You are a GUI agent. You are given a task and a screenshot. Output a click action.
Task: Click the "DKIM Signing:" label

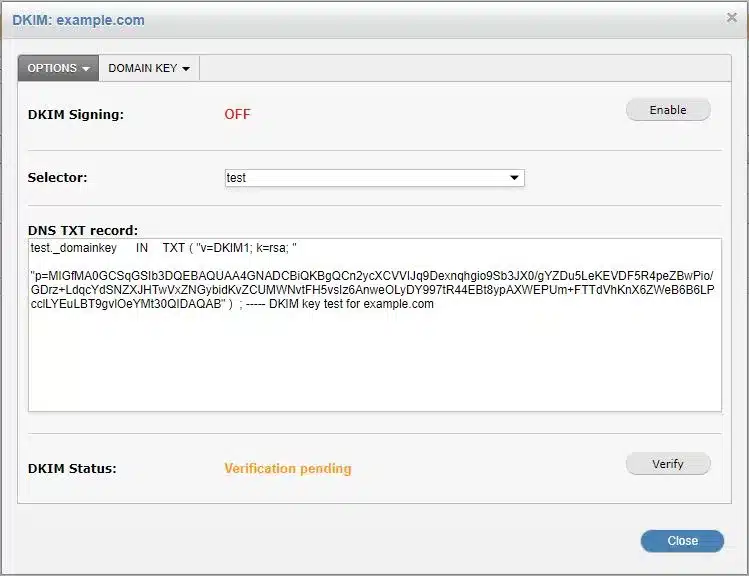click(76, 114)
